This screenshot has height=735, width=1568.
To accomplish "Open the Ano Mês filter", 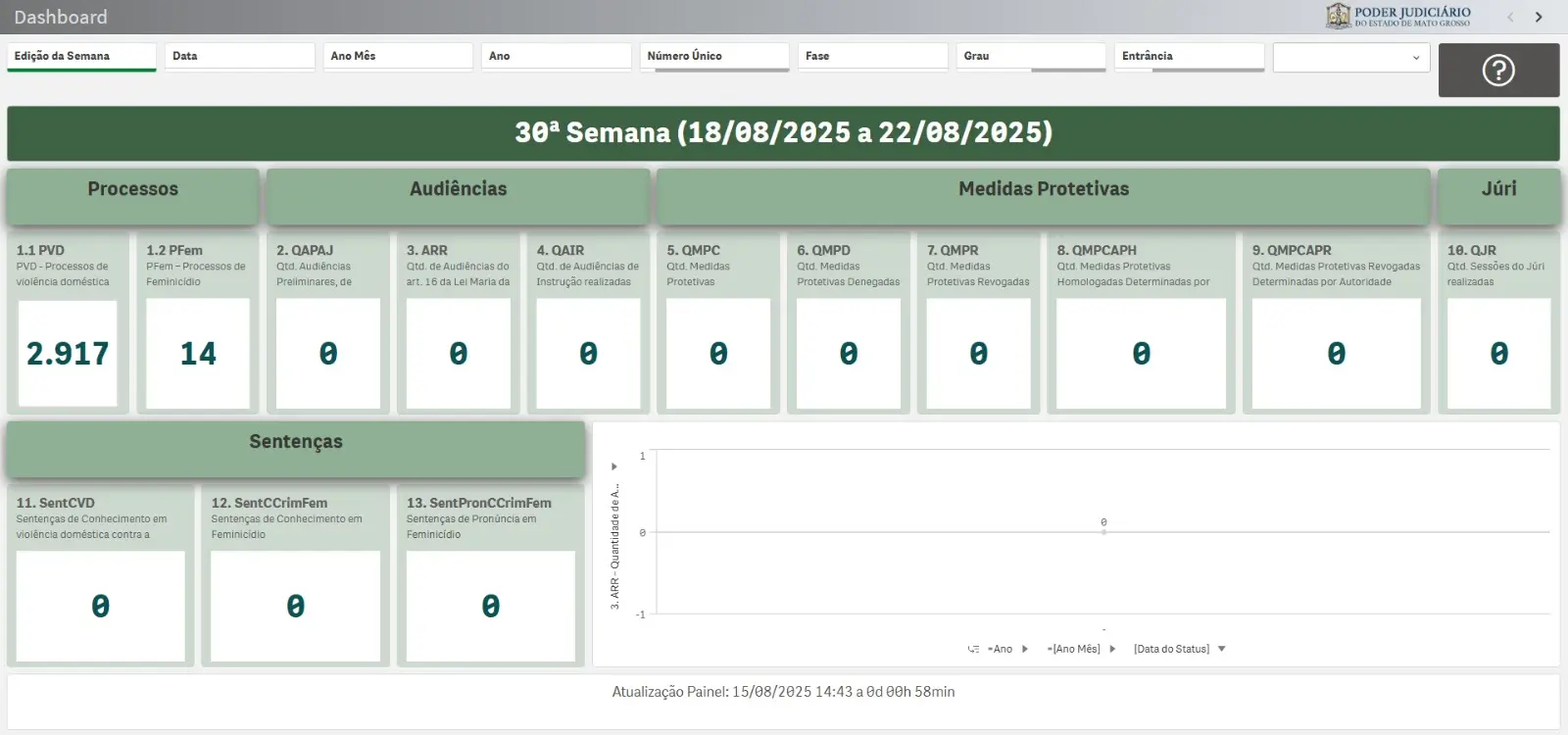I will tap(397, 57).
